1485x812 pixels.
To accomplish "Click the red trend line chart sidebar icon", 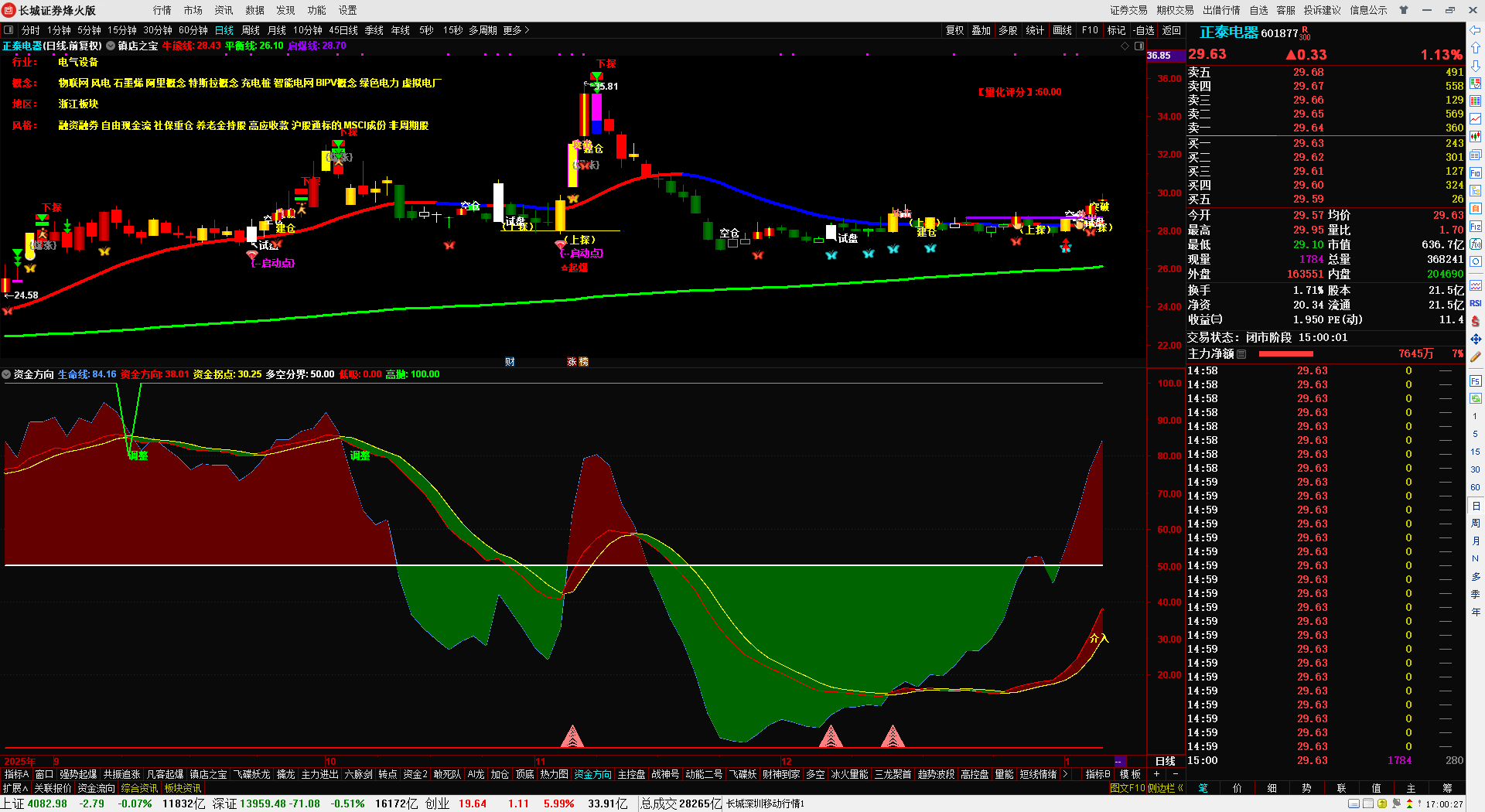I will pos(1476,119).
